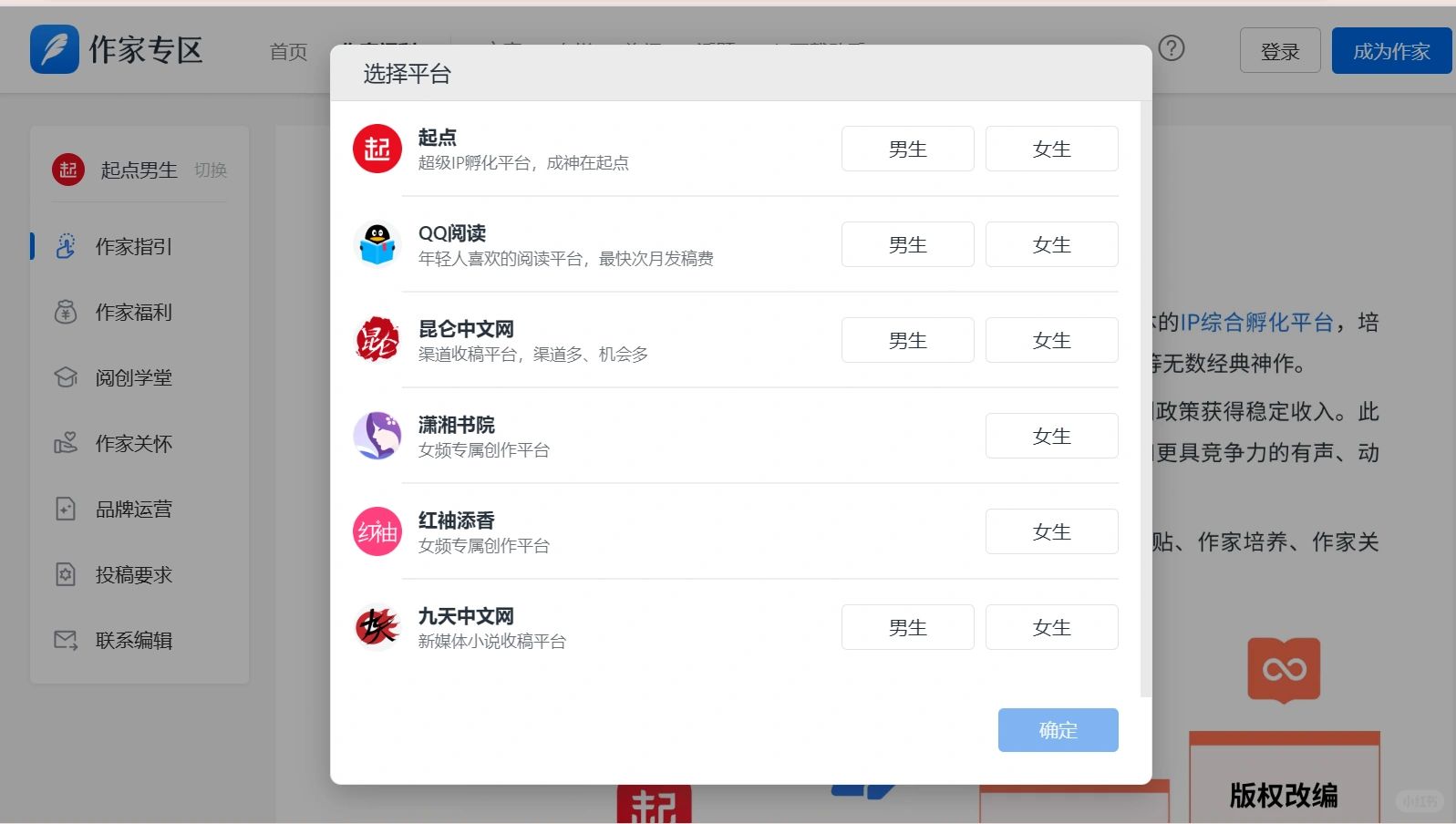Viewport: 1456px width, 824px height.
Task: Click the 联系编辑 envelope icon
Action: 66,640
